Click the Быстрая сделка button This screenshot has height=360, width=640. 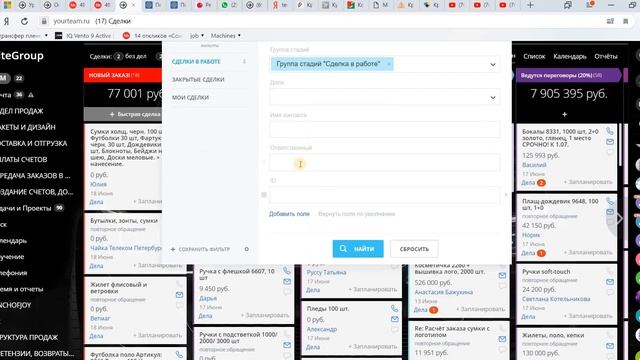(x=135, y=114)
